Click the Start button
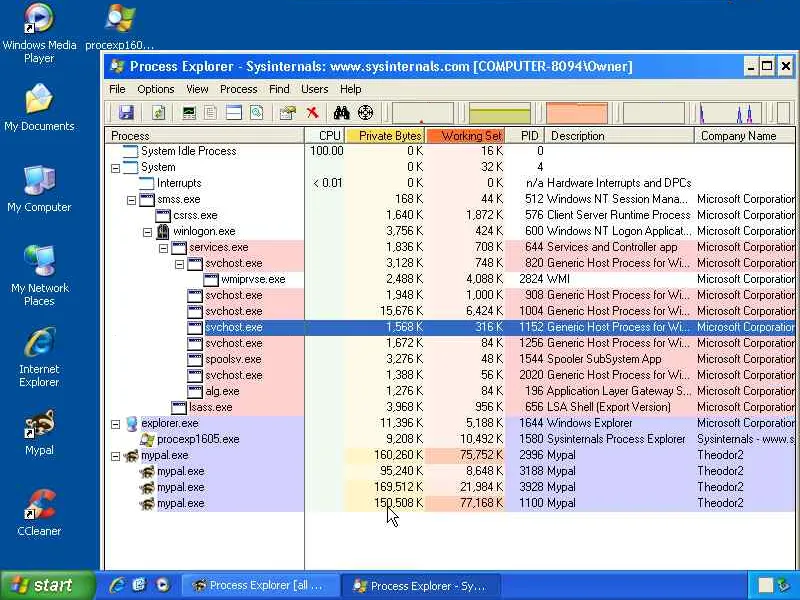 click(x=47, y=585)
